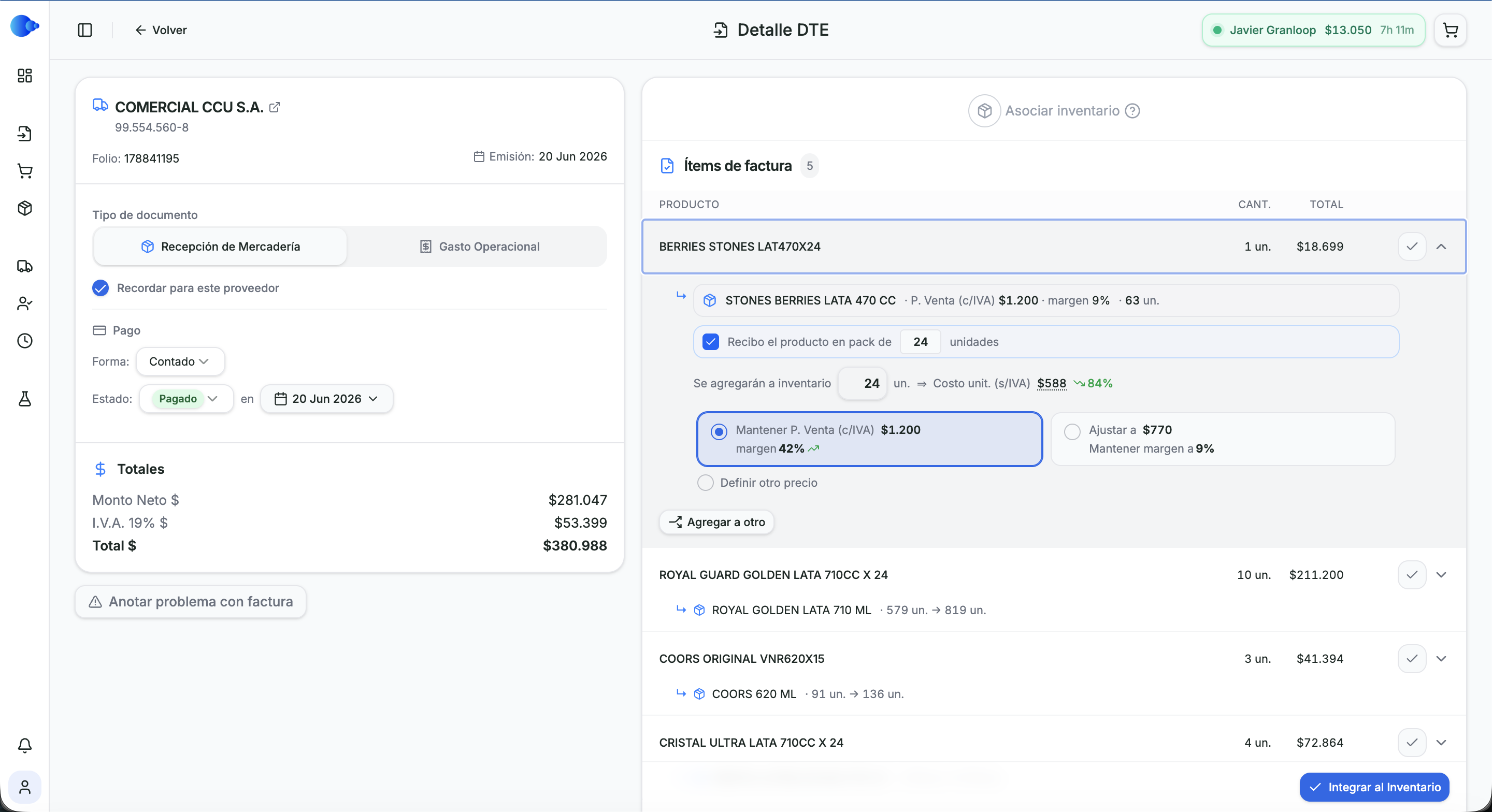Click the Ítems de factura document icon

[x=667, y=166]
